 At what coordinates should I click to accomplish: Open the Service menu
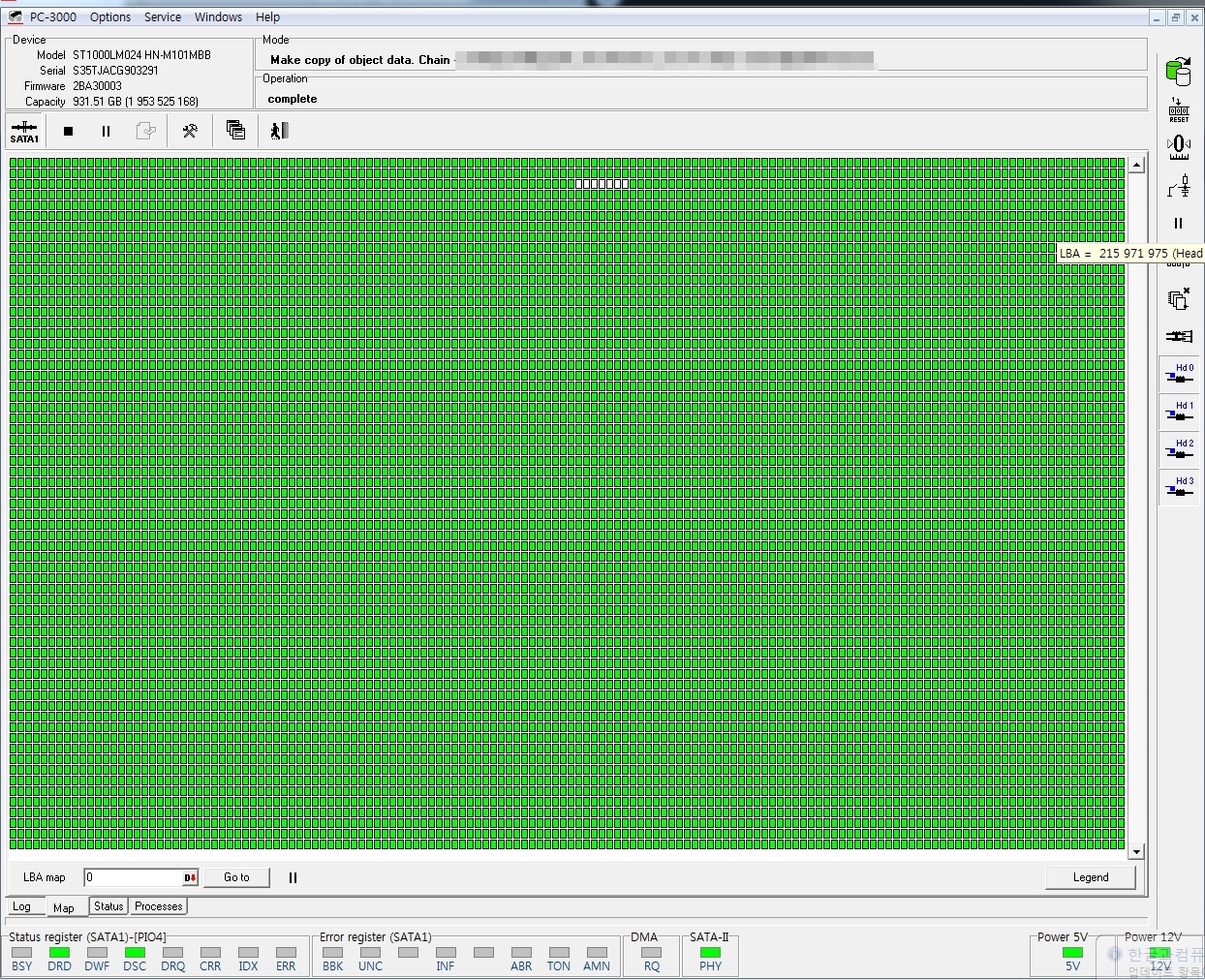tap(163, 17)
